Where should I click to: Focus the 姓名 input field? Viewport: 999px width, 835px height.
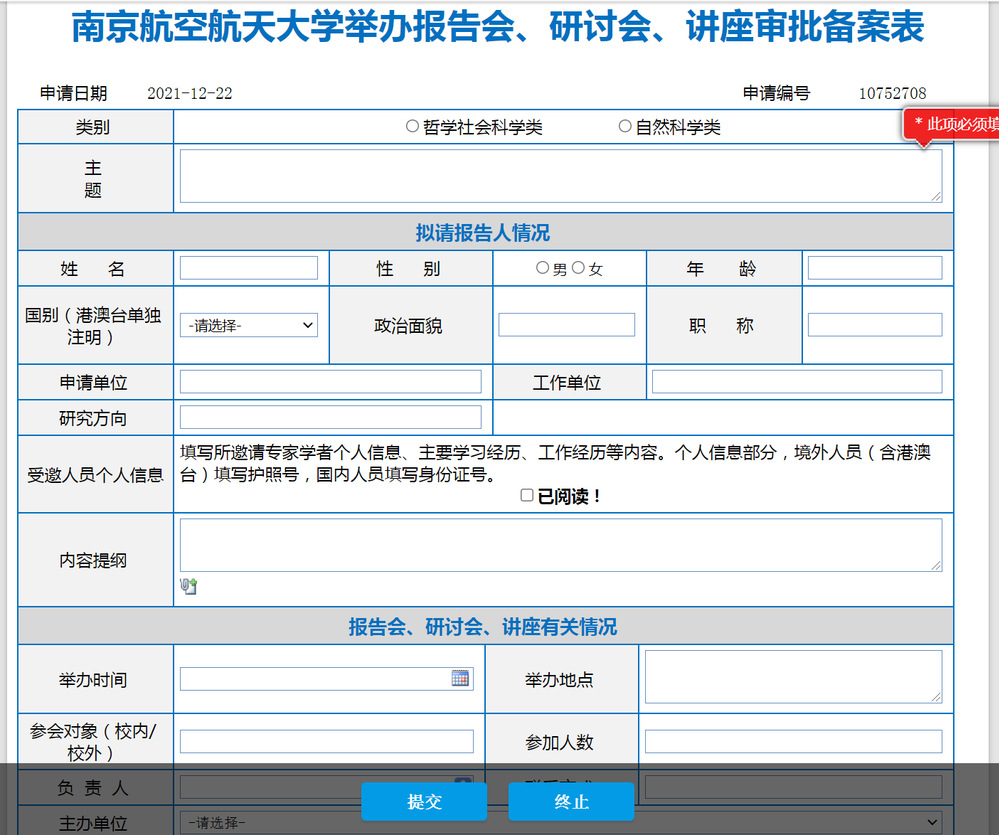click(x=249, y=268)
